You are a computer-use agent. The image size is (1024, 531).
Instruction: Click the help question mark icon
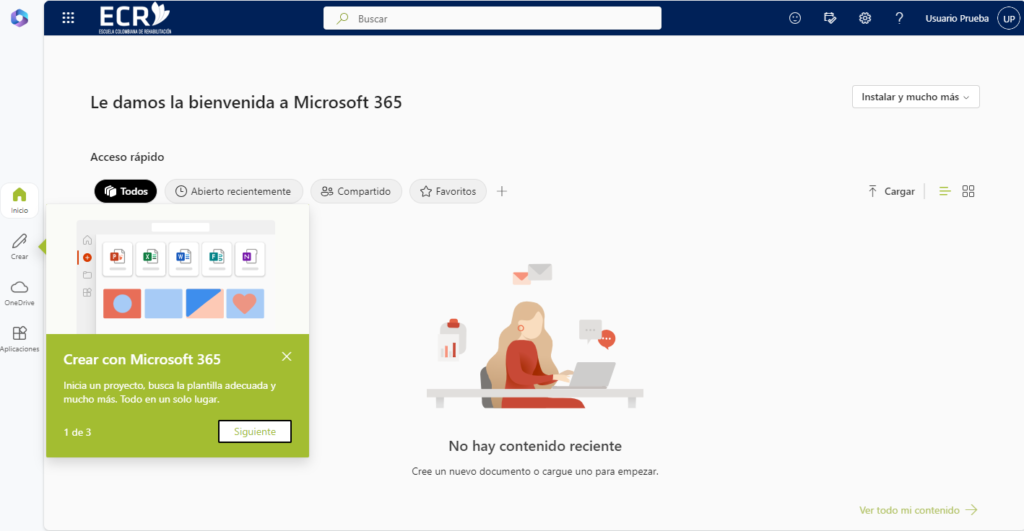899,18
